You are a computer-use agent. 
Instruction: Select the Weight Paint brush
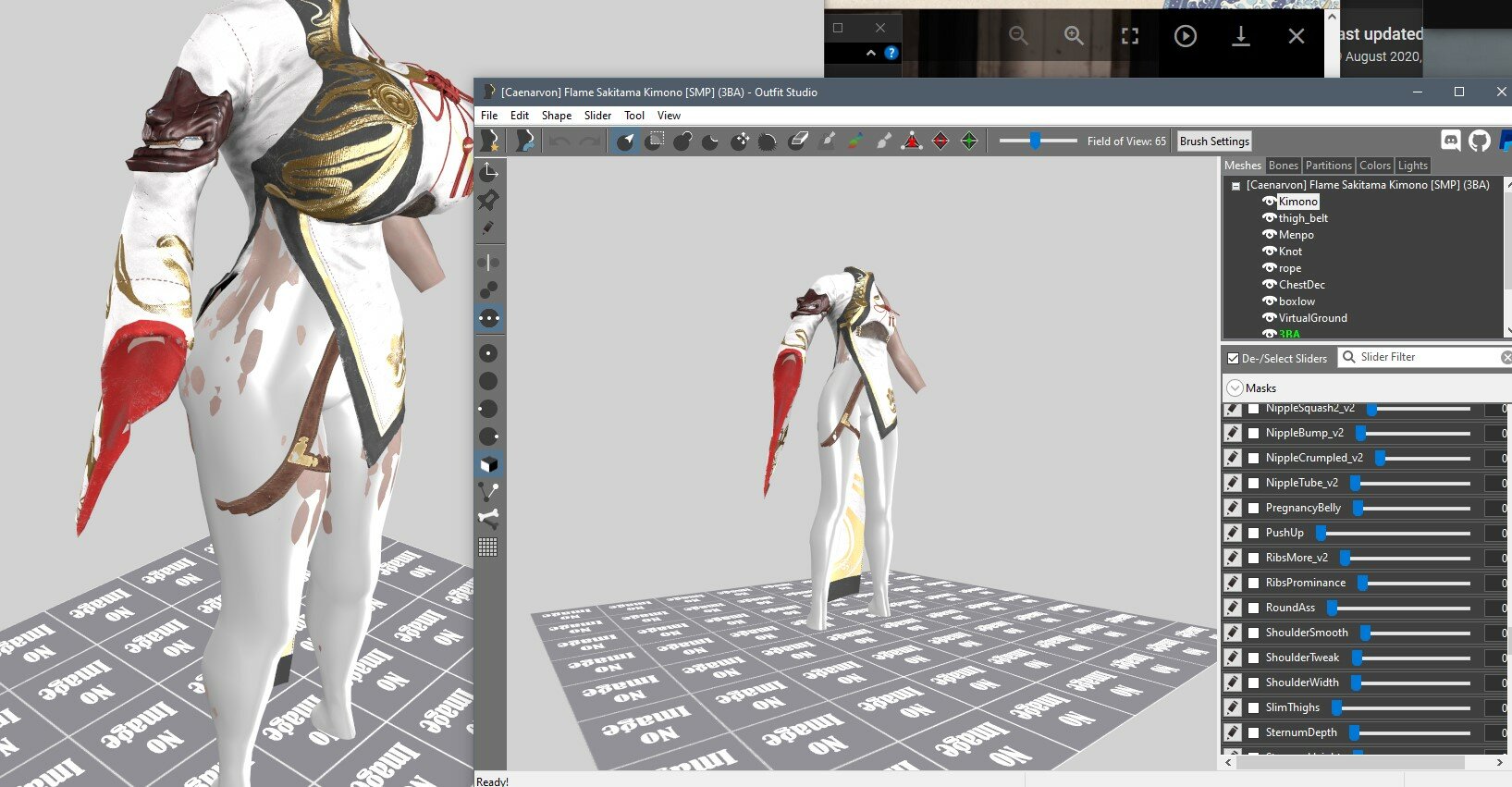[x=827, y=141]
